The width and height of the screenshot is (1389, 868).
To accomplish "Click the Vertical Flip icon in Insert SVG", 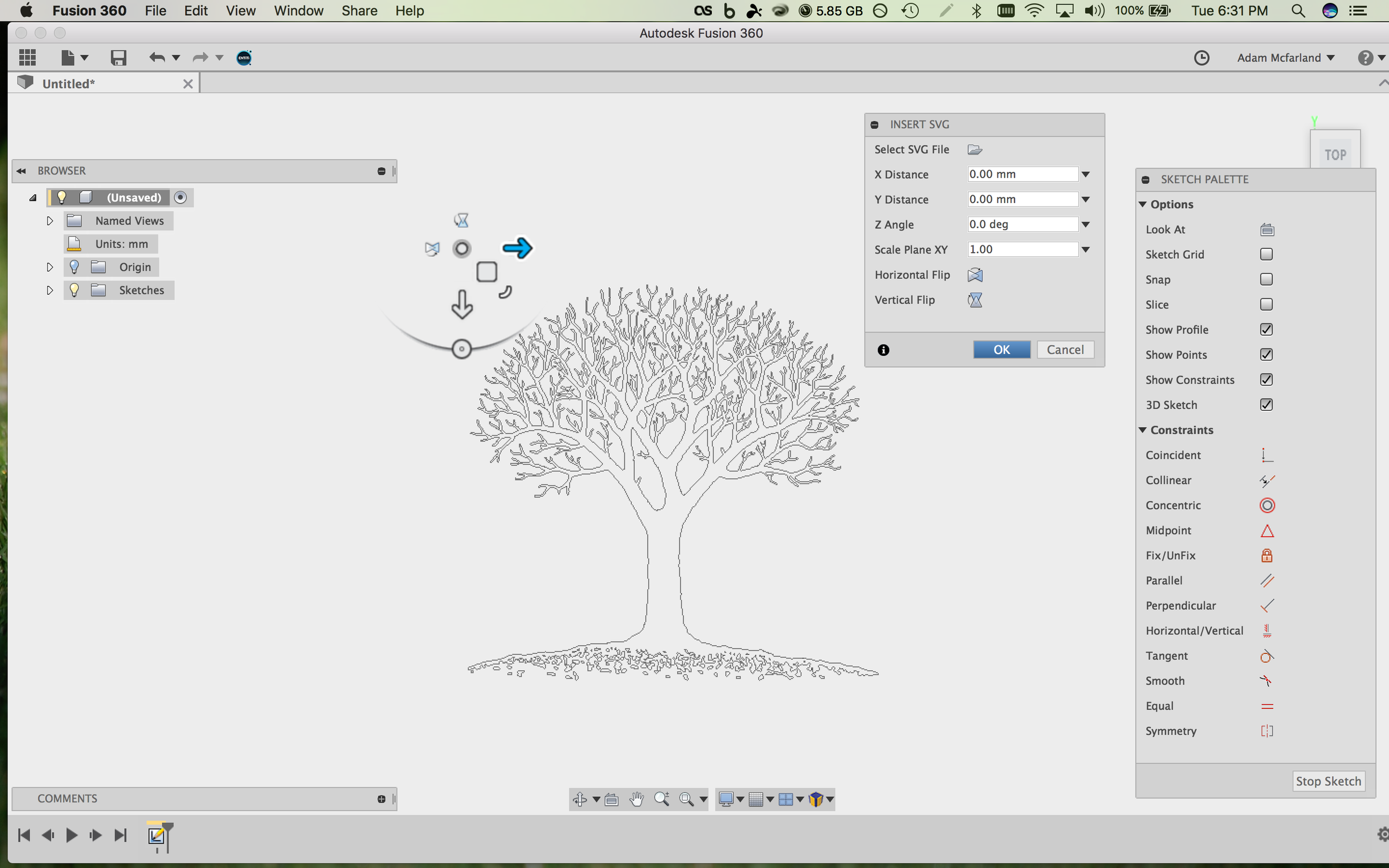I will coord(975,300).
